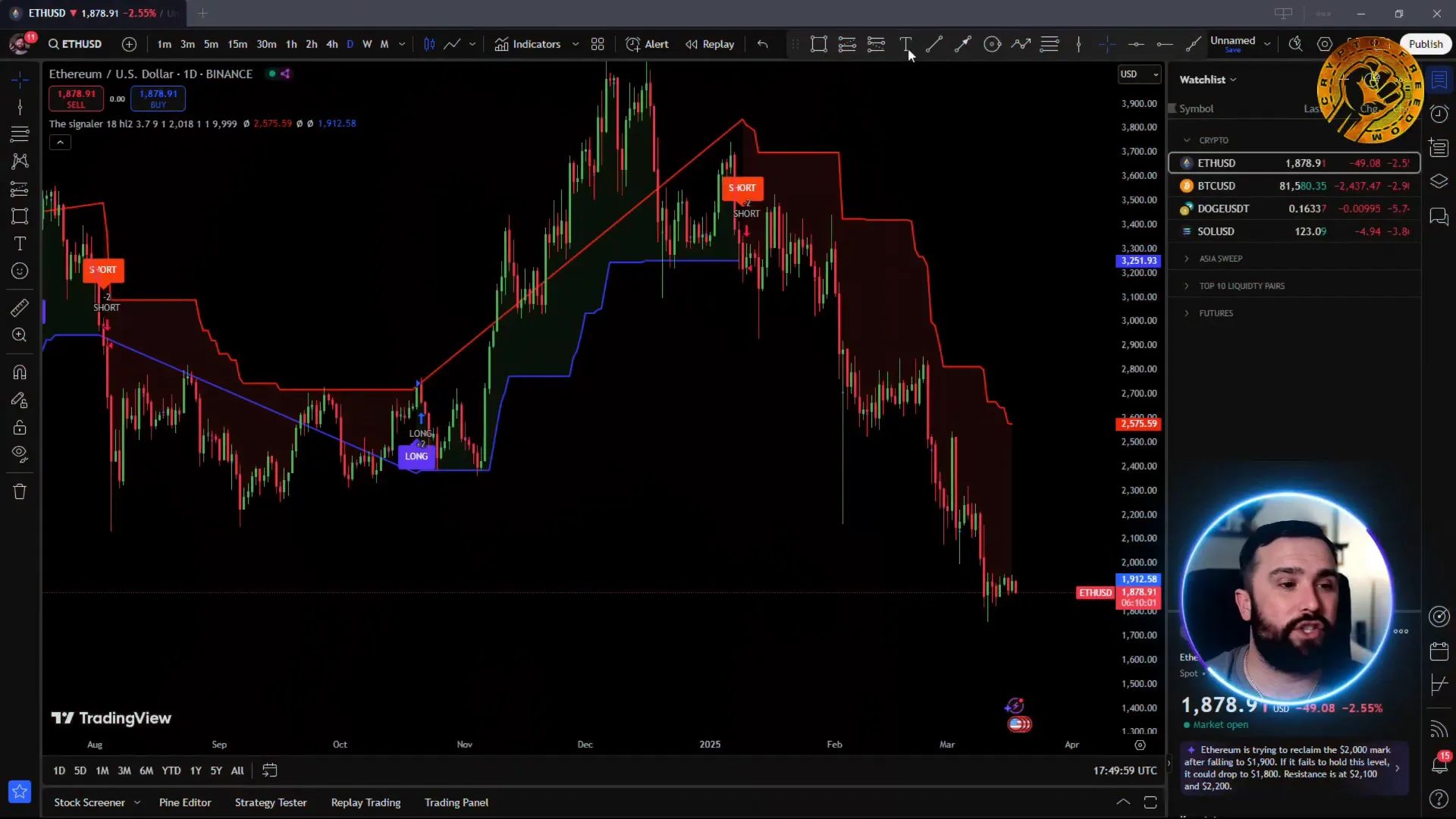
Task: Open ETHUSD symbol search
Action: [x=75, y=44]
